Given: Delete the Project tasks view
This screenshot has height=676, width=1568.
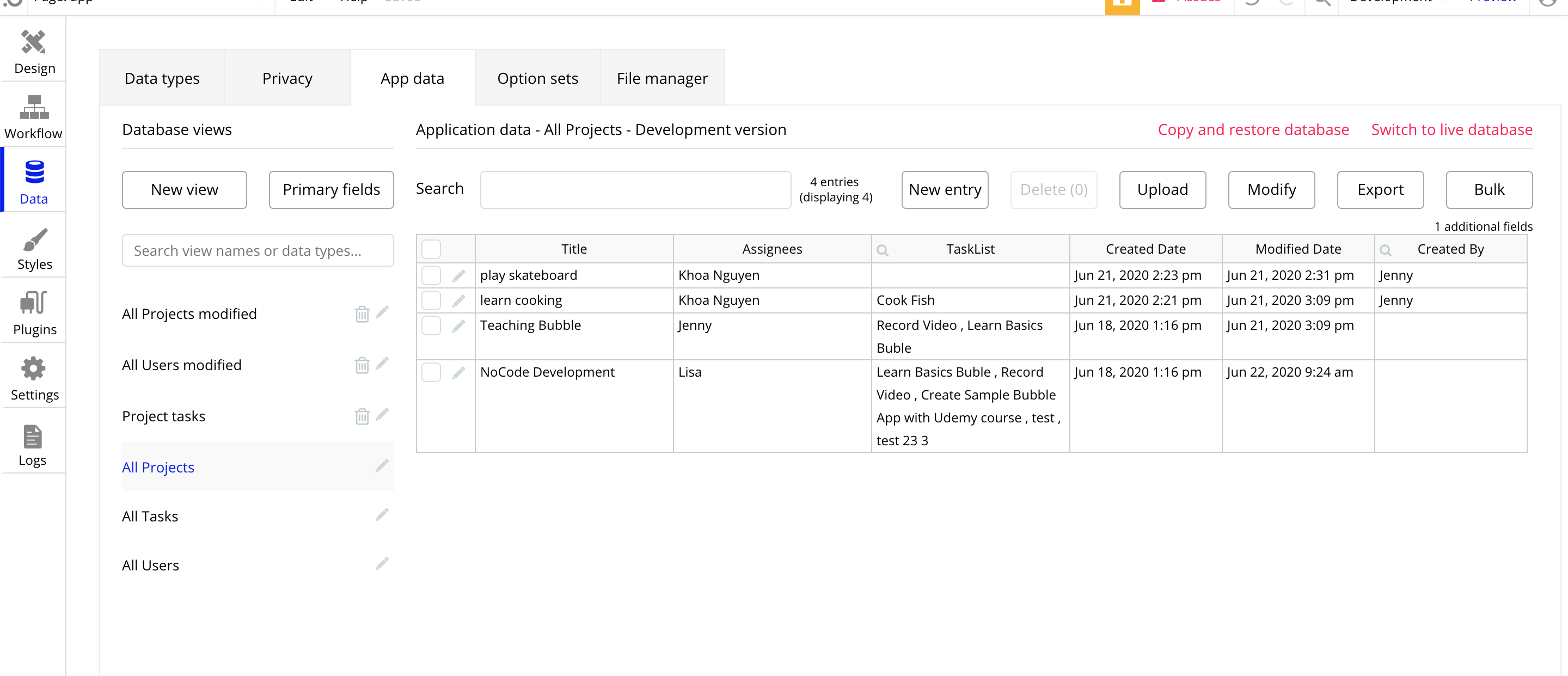Looking at the screenshot, I should pos(362,416).
